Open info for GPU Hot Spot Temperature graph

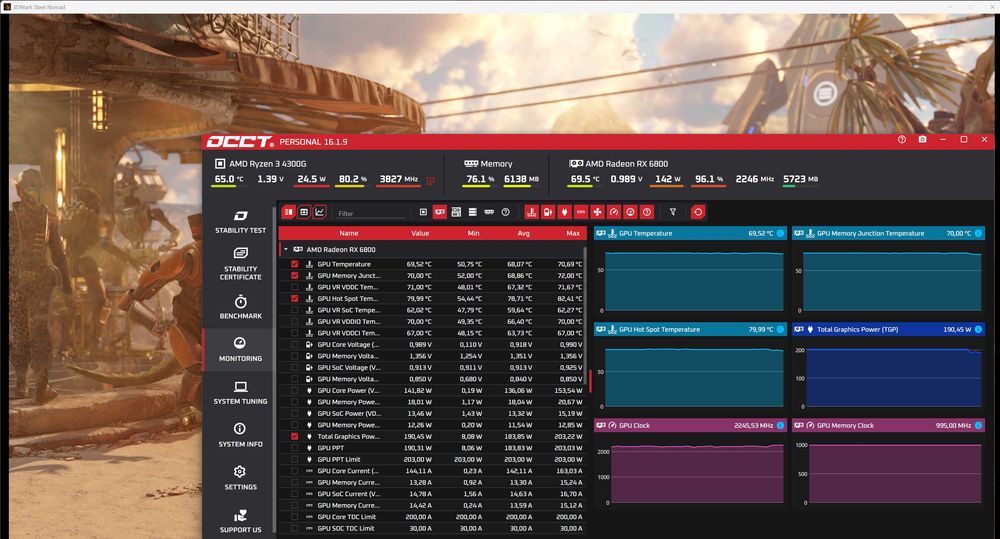(781, 329)
